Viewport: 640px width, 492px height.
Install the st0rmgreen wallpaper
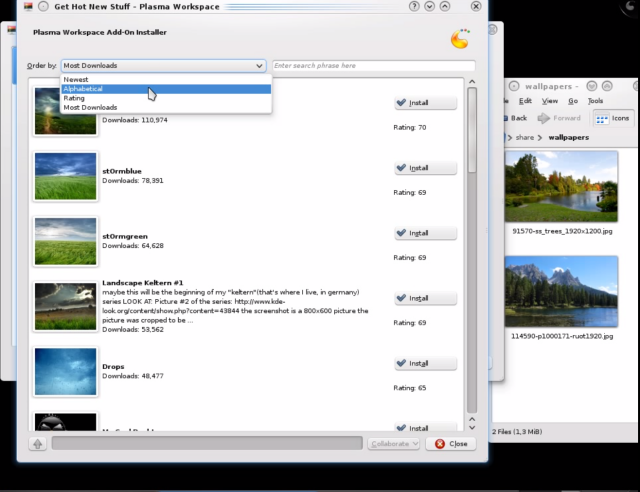pyautogui.click(x=425, y=233)
